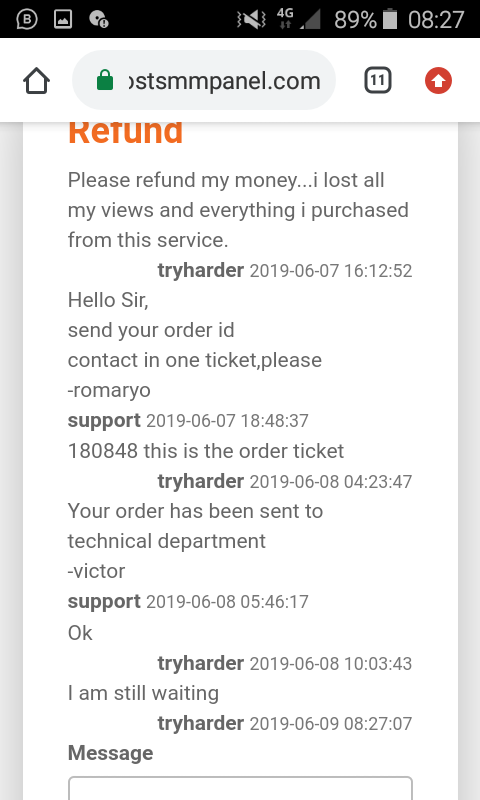Open the tab switcher showing 11 tabs

pyautogui.click(x=377, y=81)
